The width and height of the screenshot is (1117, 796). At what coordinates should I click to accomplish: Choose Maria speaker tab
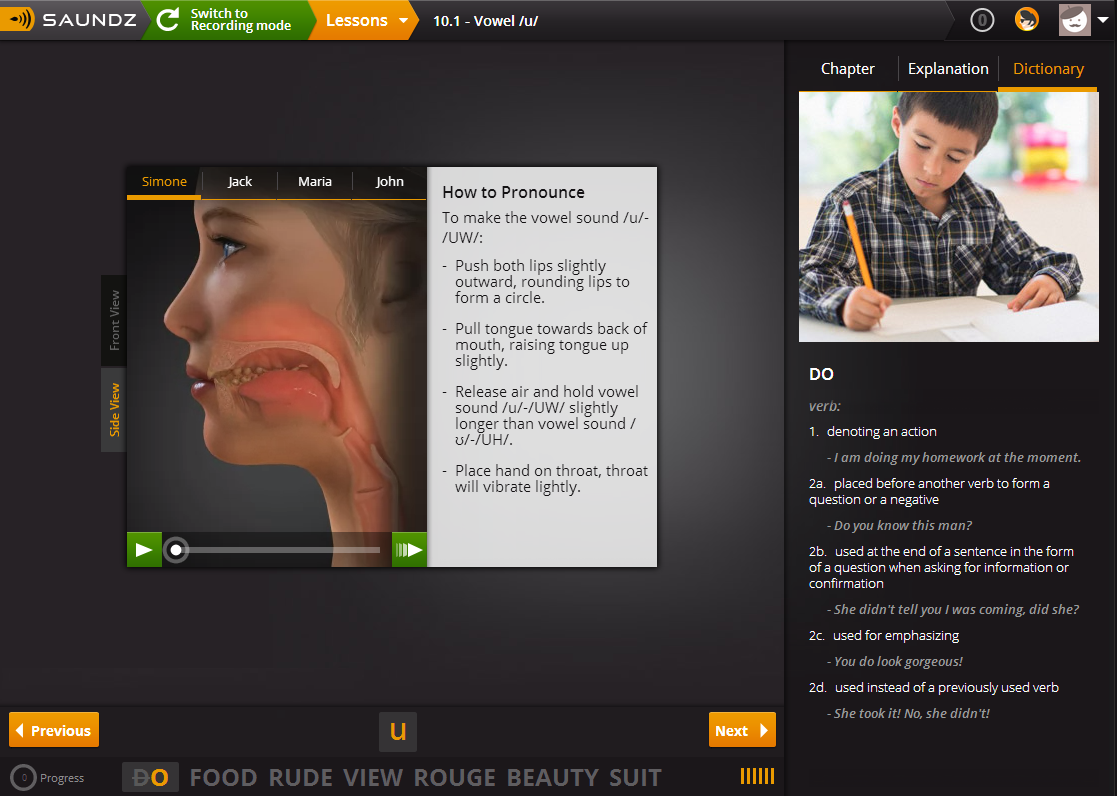[x=315, y=182]
